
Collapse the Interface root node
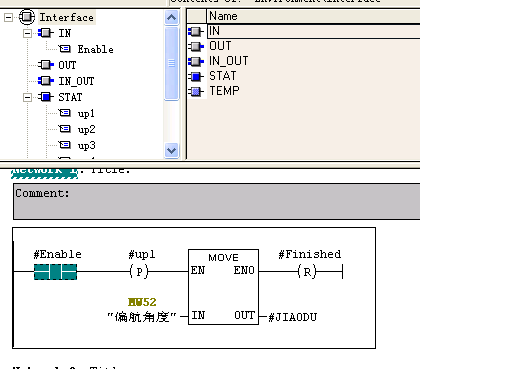pos(8,17)
